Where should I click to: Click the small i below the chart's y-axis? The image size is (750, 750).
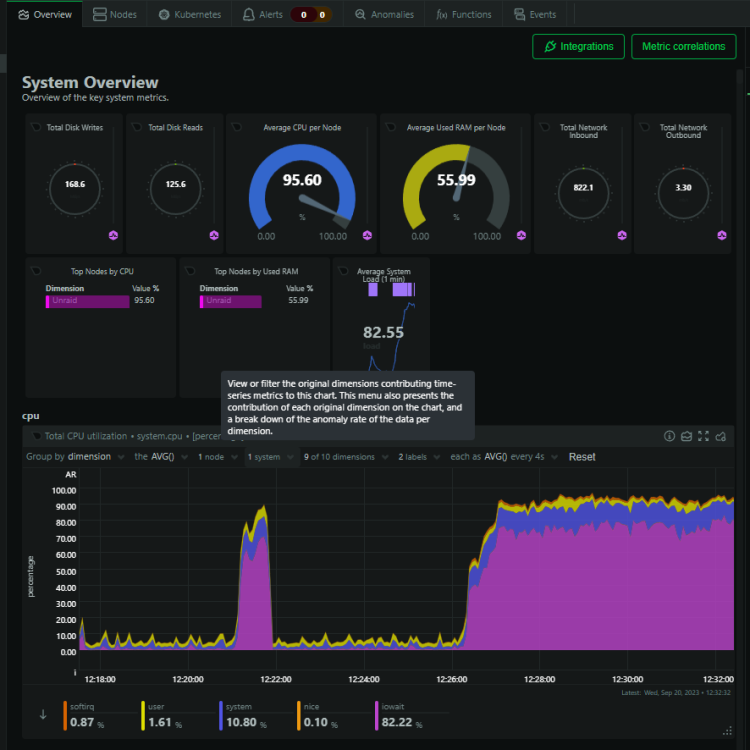(75, 672)
